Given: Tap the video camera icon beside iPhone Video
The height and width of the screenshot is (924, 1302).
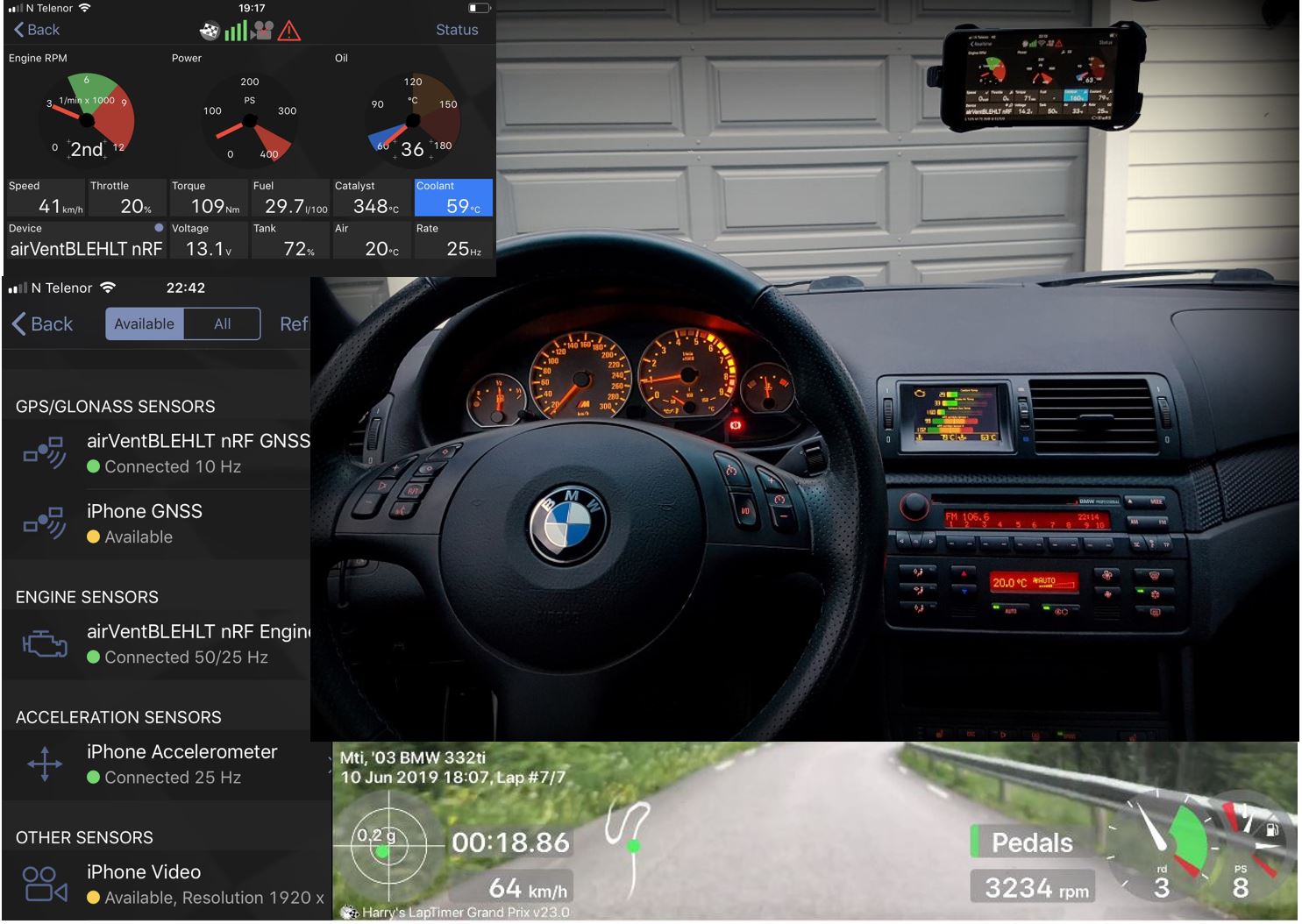Looking at the screenshot, I should coord(45,884).
